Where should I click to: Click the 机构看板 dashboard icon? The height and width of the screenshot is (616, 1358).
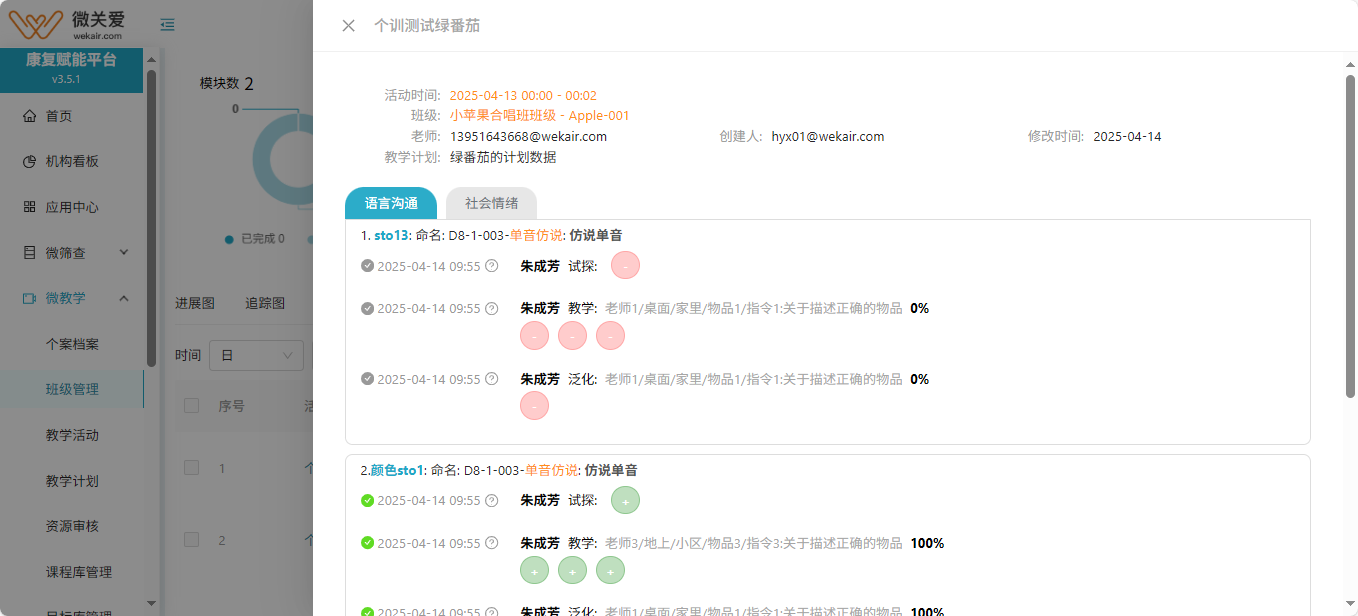pyautogui.click(x=29, y=162)
